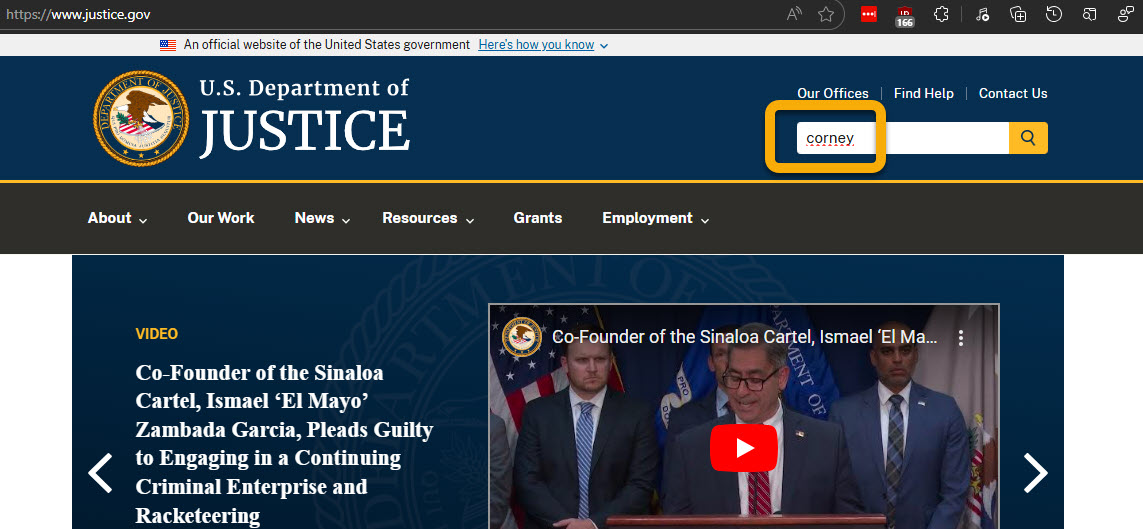Viewport: 1143px width, 529px height.
Task: Expand the Here's how you know chevron
Action: tap(604, 46)
